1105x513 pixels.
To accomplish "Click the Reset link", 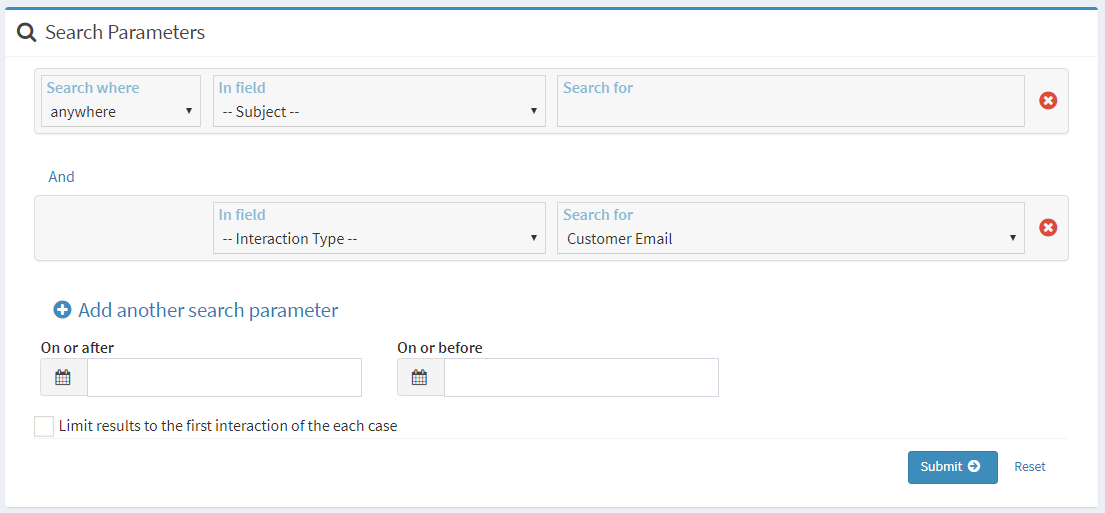I will [x=1030, y=466].
